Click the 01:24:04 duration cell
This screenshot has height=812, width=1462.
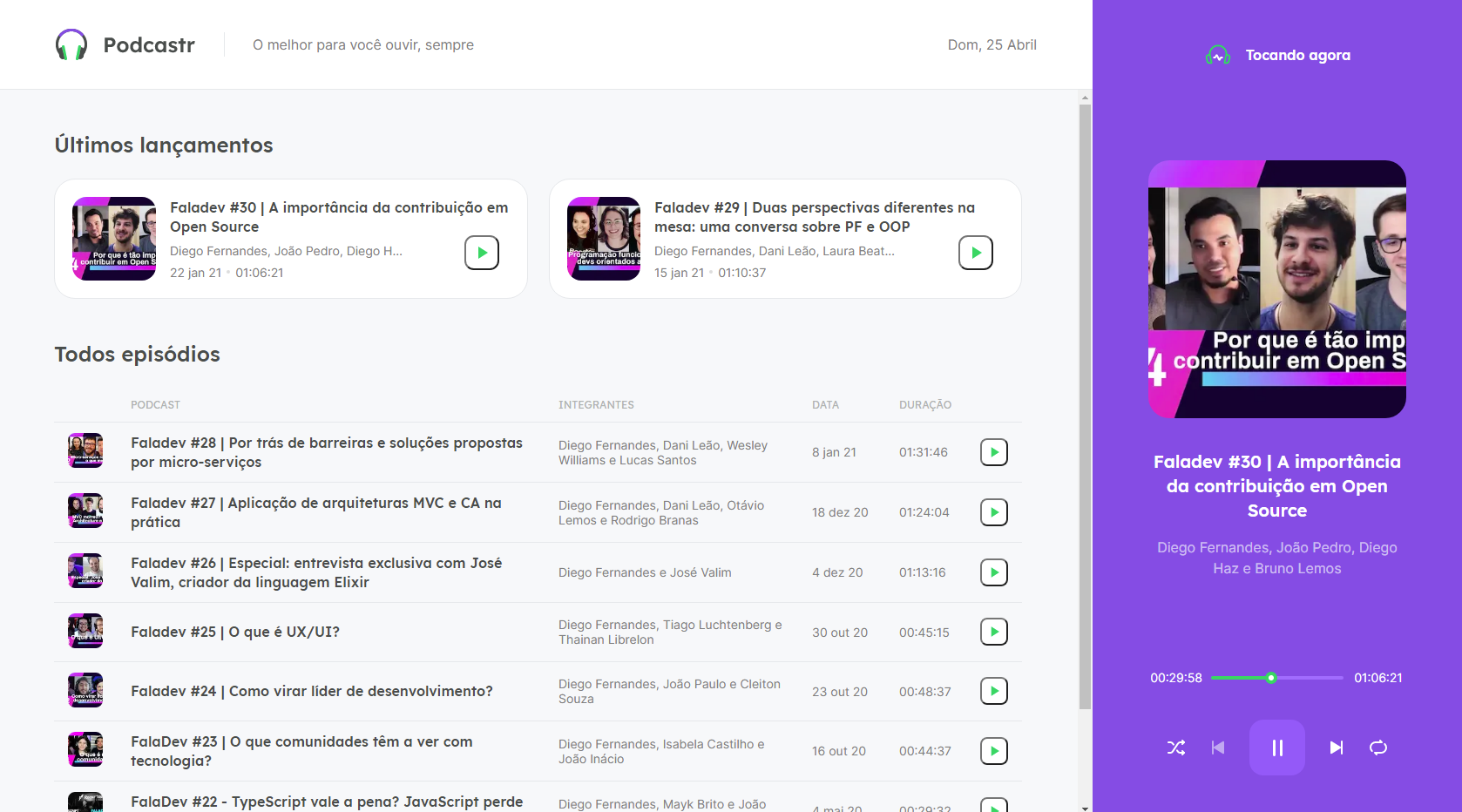point(924,512)
